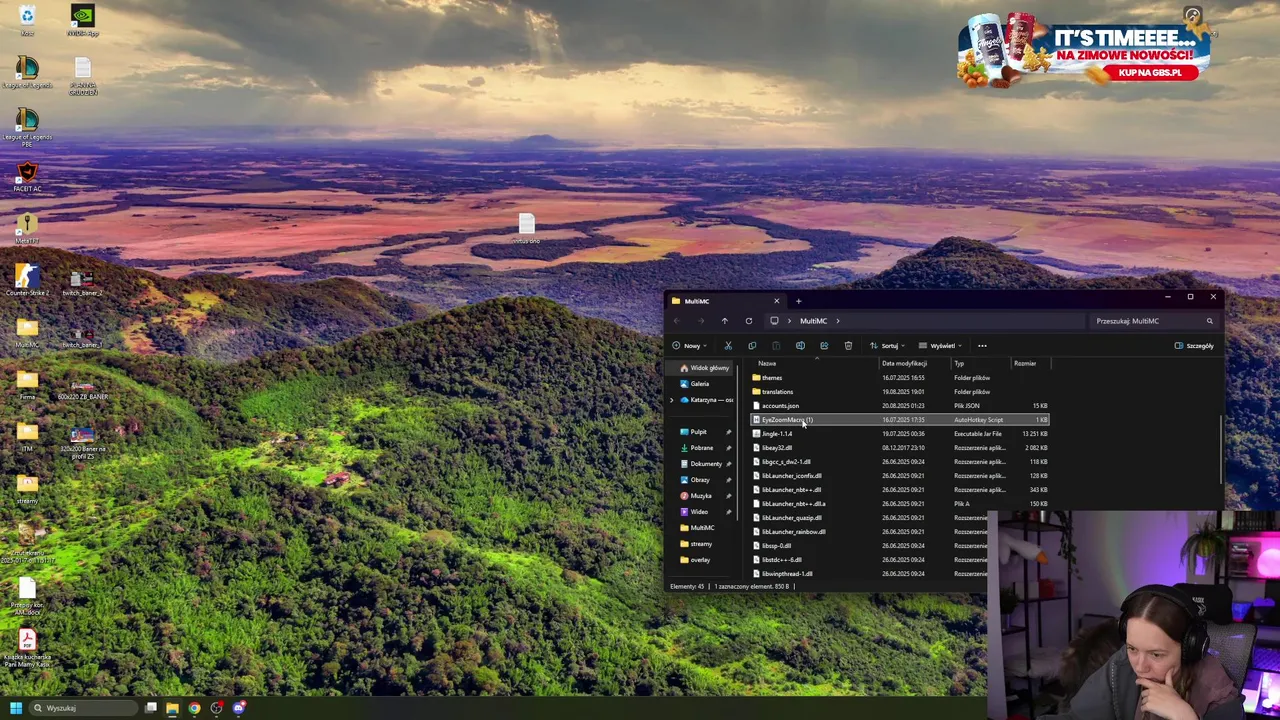Open the League of Legends desktop shortcut
The width and height of the screenshot is (1280, 720).
click(x=27, y=73)
